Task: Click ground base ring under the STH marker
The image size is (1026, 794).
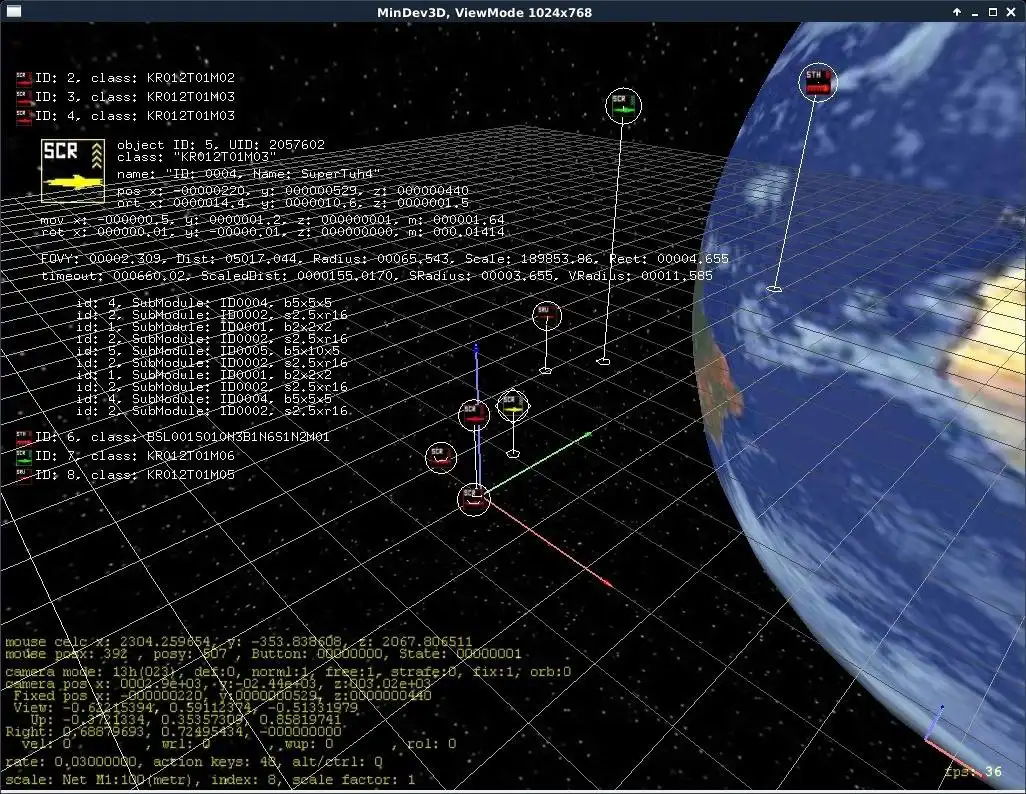Action: click(774, 289)
